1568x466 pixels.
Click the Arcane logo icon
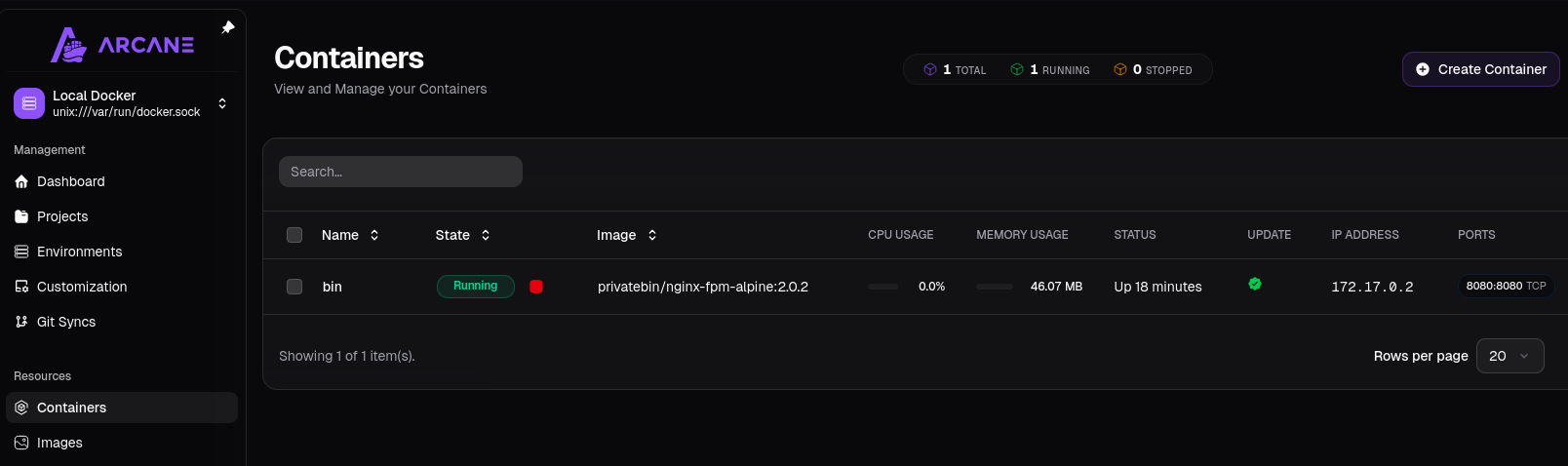[x=68, y=45]
